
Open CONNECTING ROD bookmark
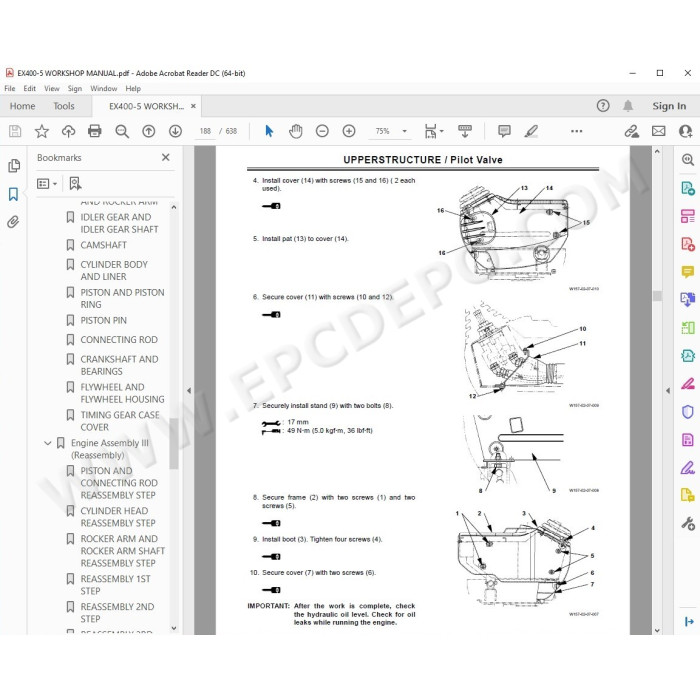pyautogui.click(x=119, y=340)
